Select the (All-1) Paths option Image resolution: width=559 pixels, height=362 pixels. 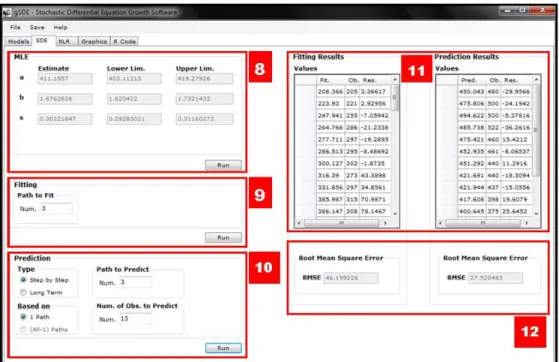(x=24, y=329)
